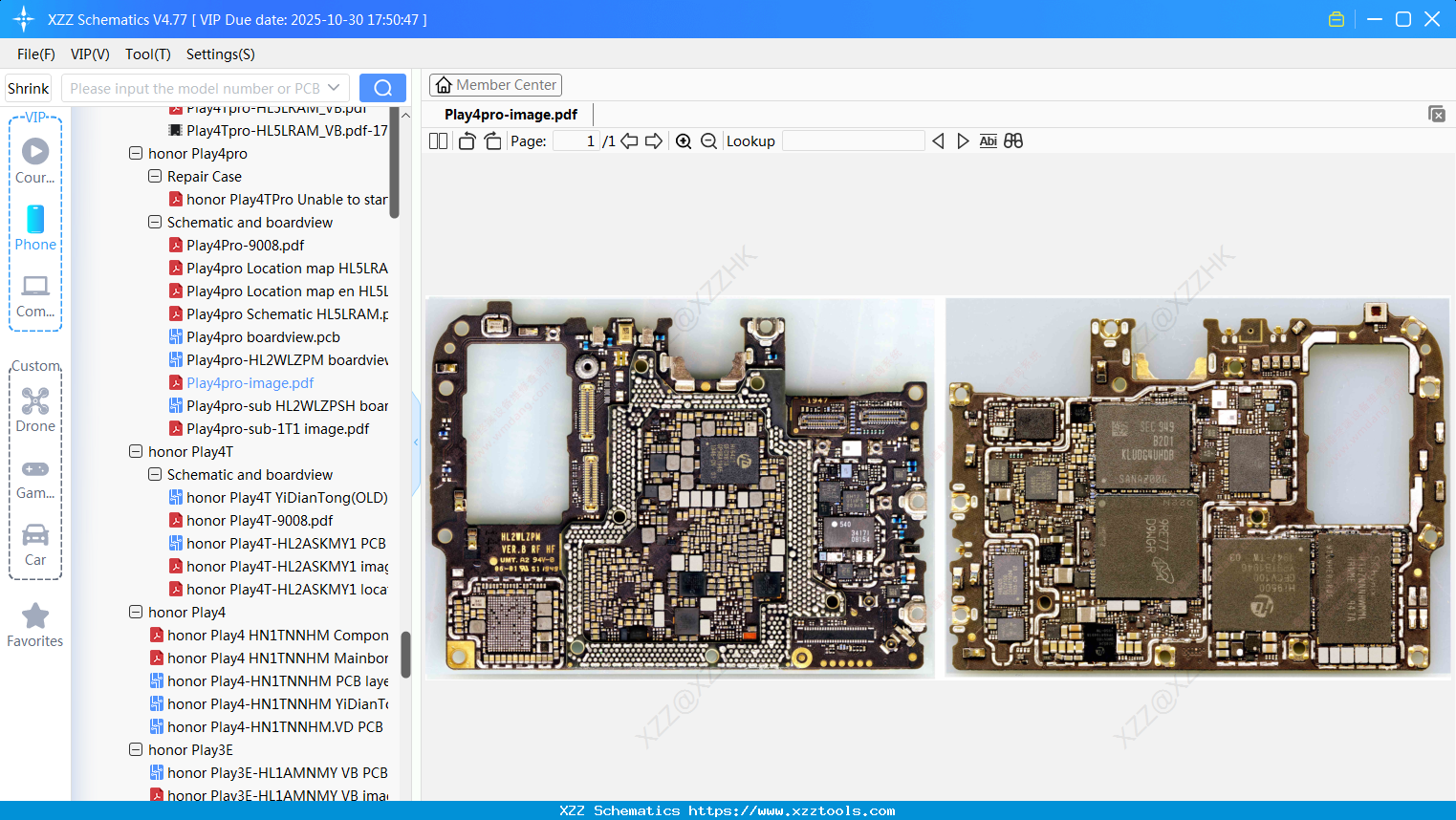Click the binoculars search icon
The width and height of the screenshot is (1456, 820).
click(1013, 141)
